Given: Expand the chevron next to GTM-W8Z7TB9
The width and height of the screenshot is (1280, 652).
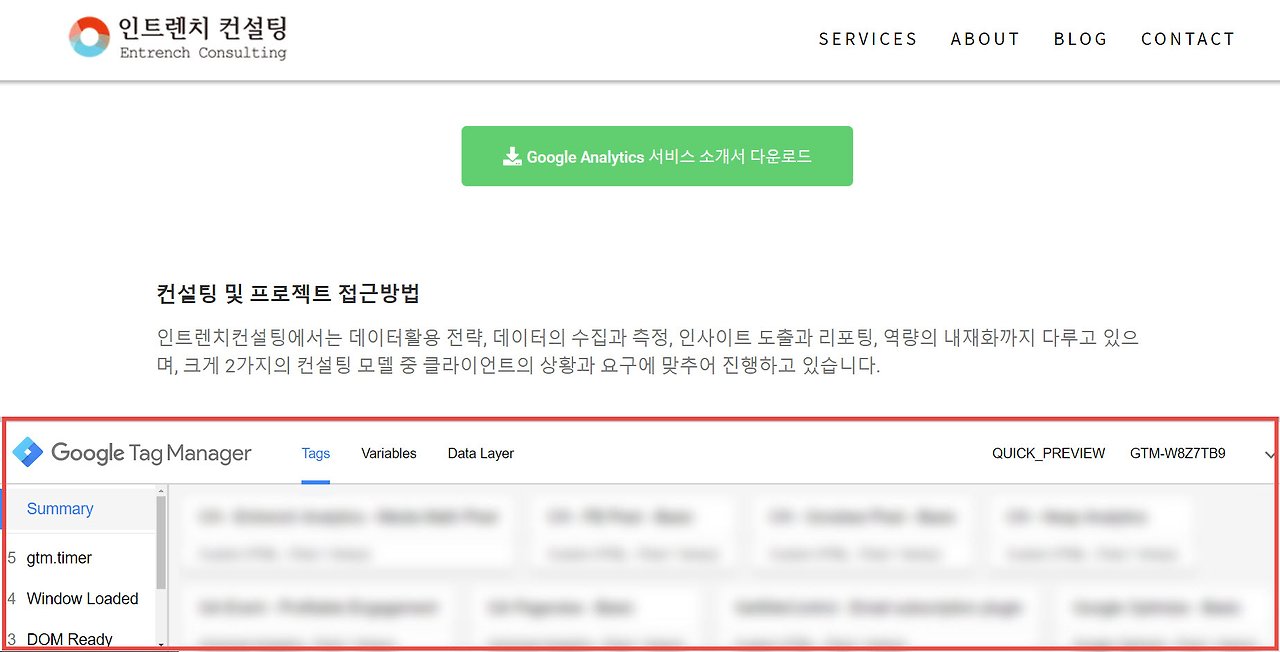Looking at the screenshot, I should point(1270,454).
